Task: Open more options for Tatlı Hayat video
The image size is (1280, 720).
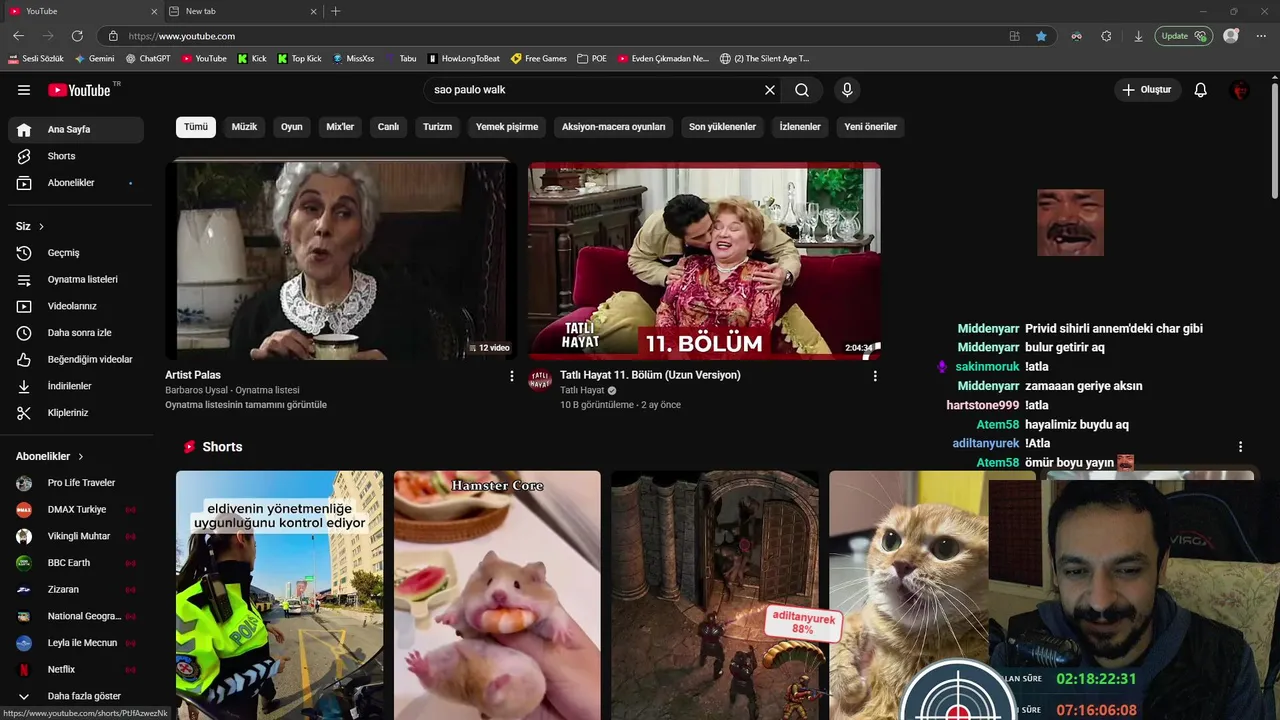Action: coord(875,376)
